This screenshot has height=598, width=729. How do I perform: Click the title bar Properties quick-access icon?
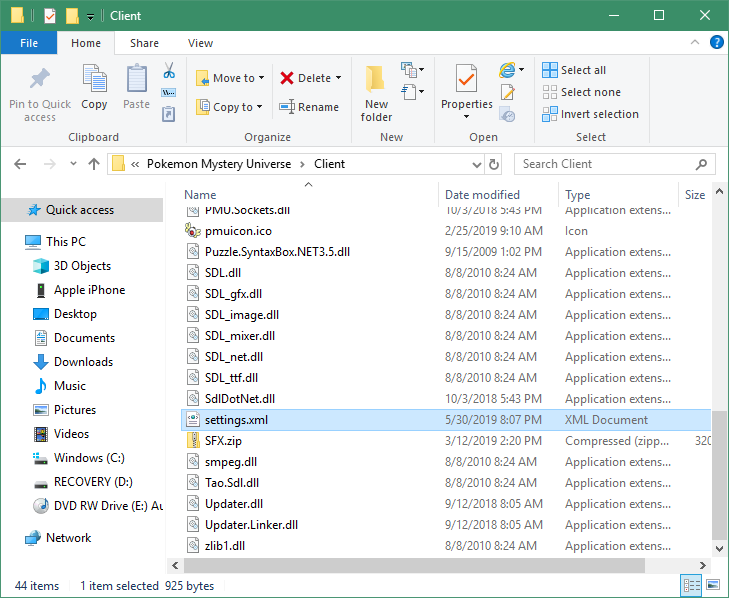(50, 16)
